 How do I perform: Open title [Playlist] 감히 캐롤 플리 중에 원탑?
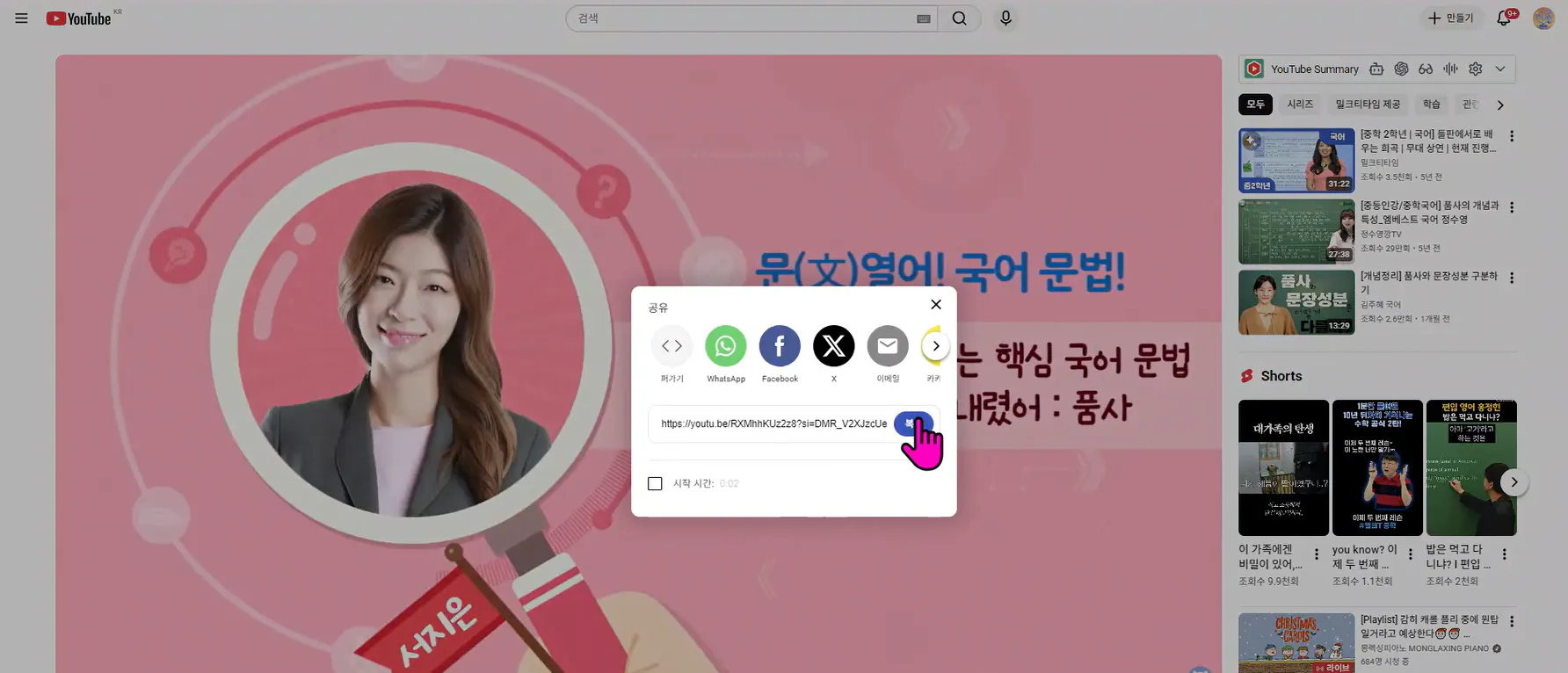(x=1429, y=626)
